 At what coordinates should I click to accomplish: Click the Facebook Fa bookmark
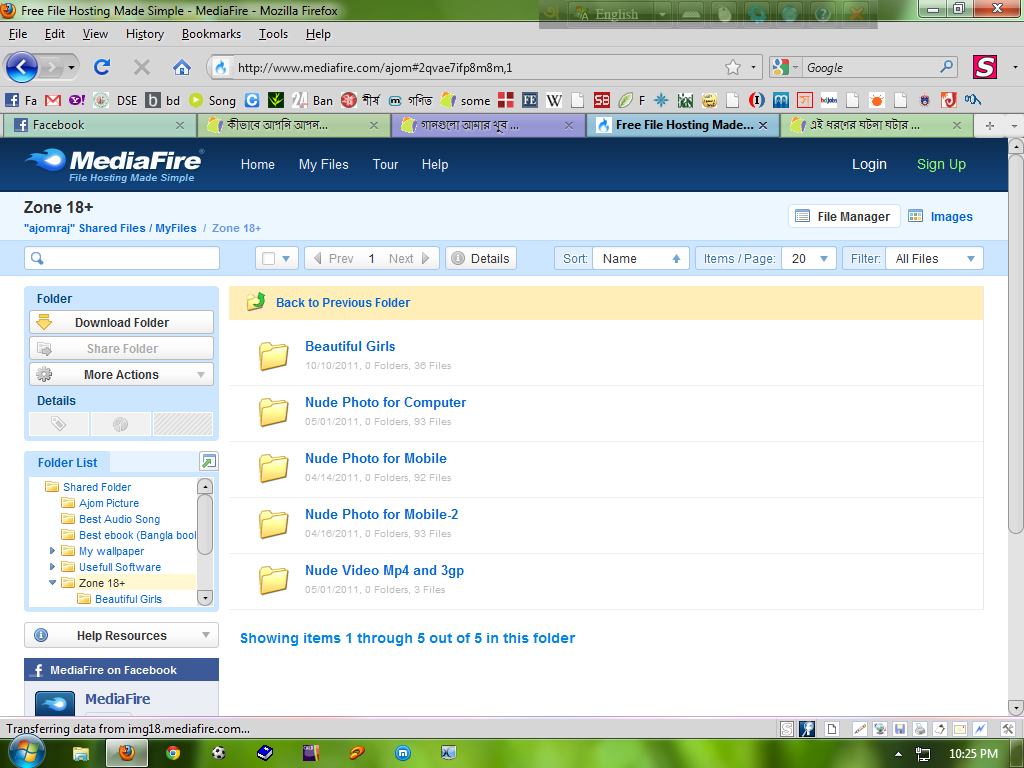[x=20, y=100]
